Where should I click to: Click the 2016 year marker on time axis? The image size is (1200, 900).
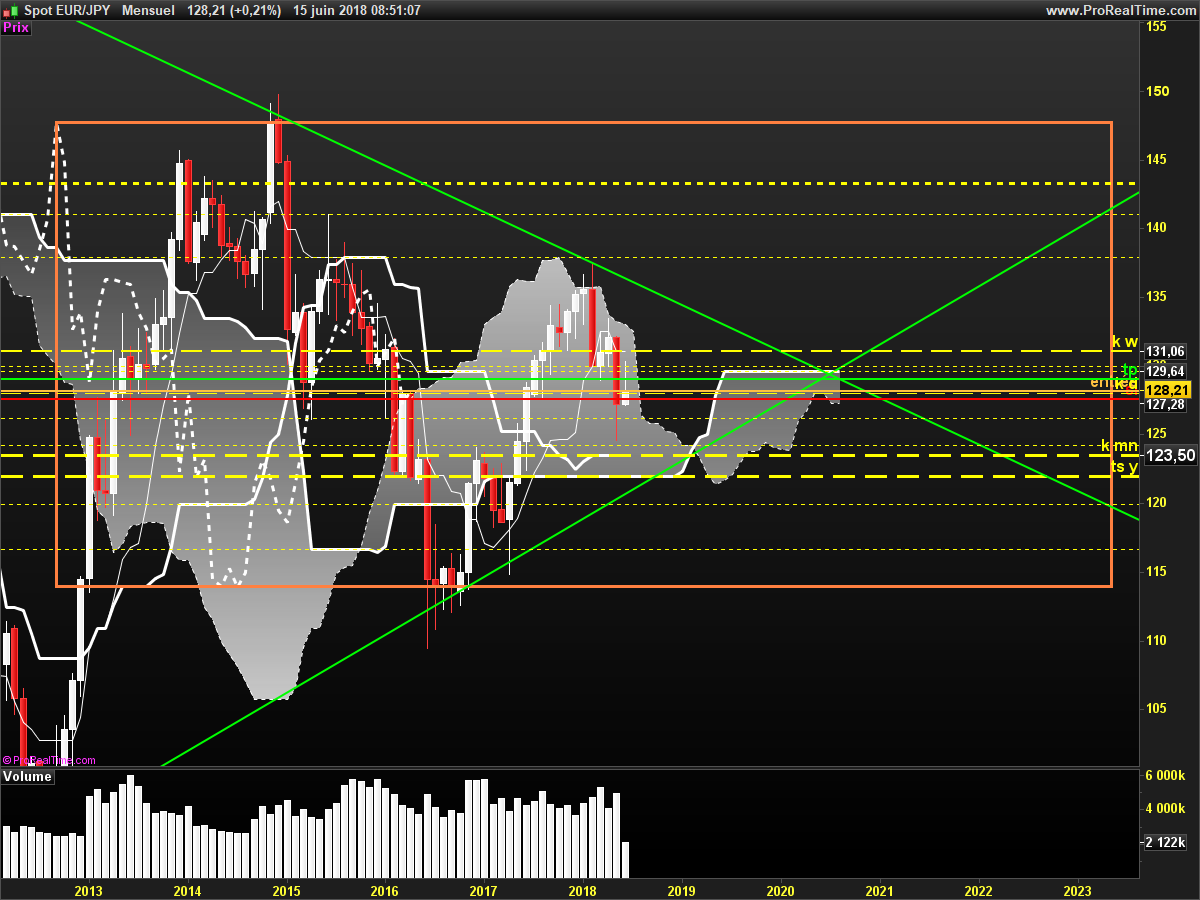pyautogui.click(x=384, y=890)
